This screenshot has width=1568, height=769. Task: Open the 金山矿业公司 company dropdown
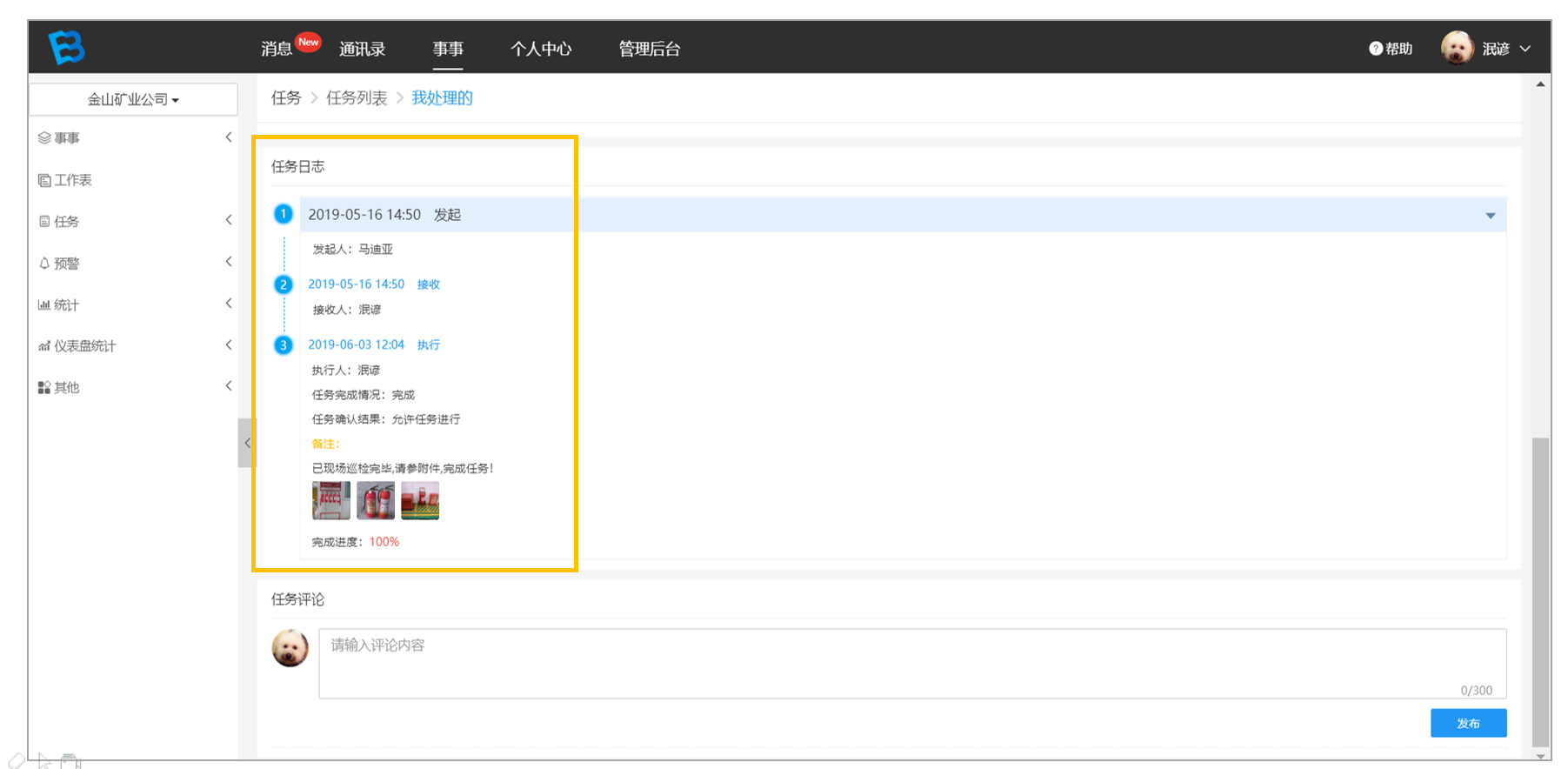[x=133, y=99]
